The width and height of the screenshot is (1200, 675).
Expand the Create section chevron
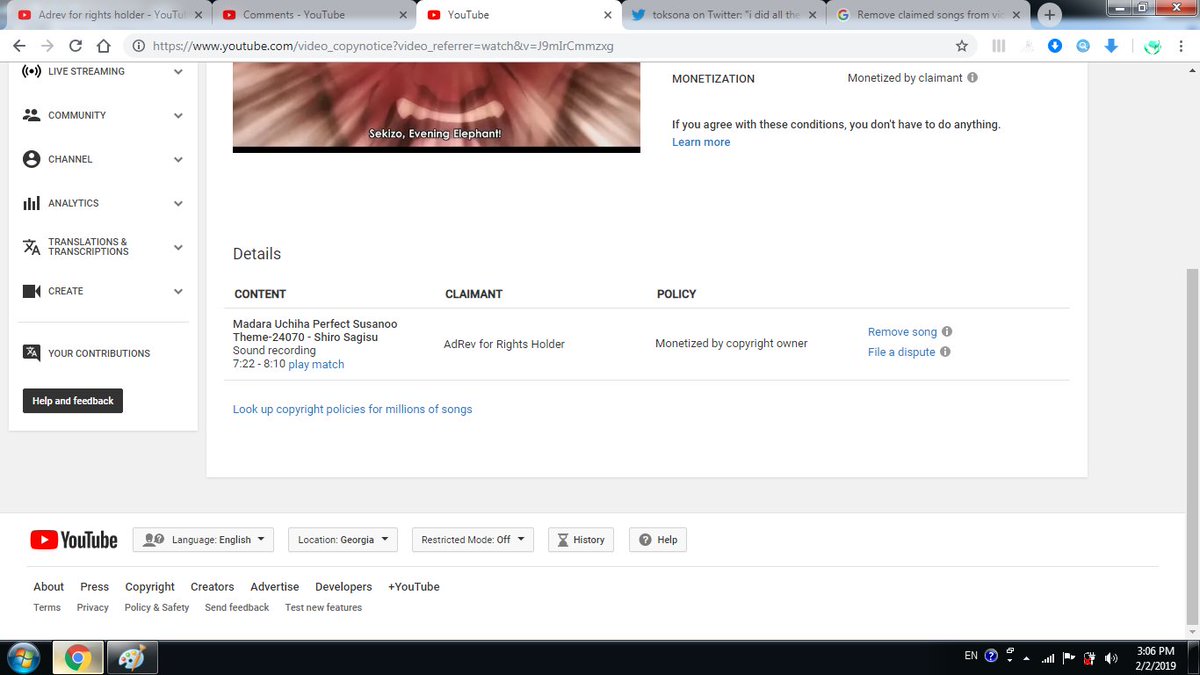(x=178, y=292)
